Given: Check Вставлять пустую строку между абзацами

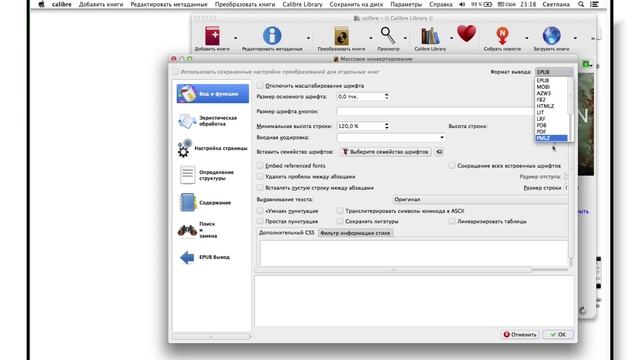Looking at the screenshot, I should click(260, 188).
